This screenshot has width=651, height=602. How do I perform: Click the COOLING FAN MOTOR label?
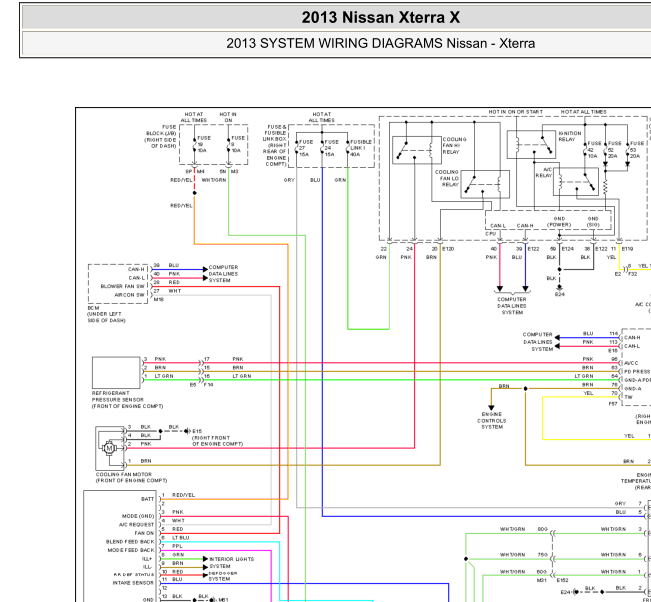pyautogui.click(x=131, y=477)
